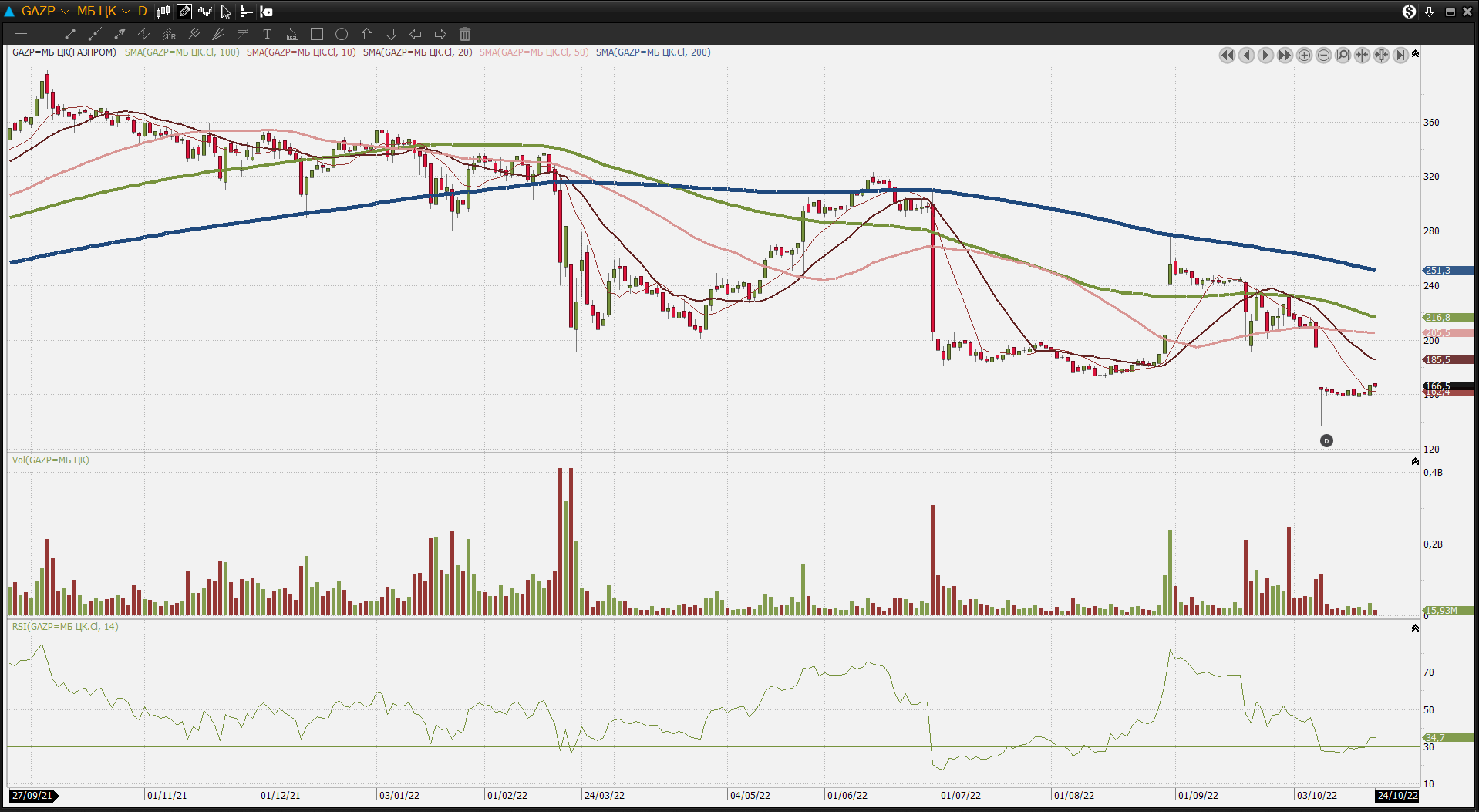Select the horizontal line drawing tool
The width and height of the screenshot is (1479, 812).
tap(21, 34)
